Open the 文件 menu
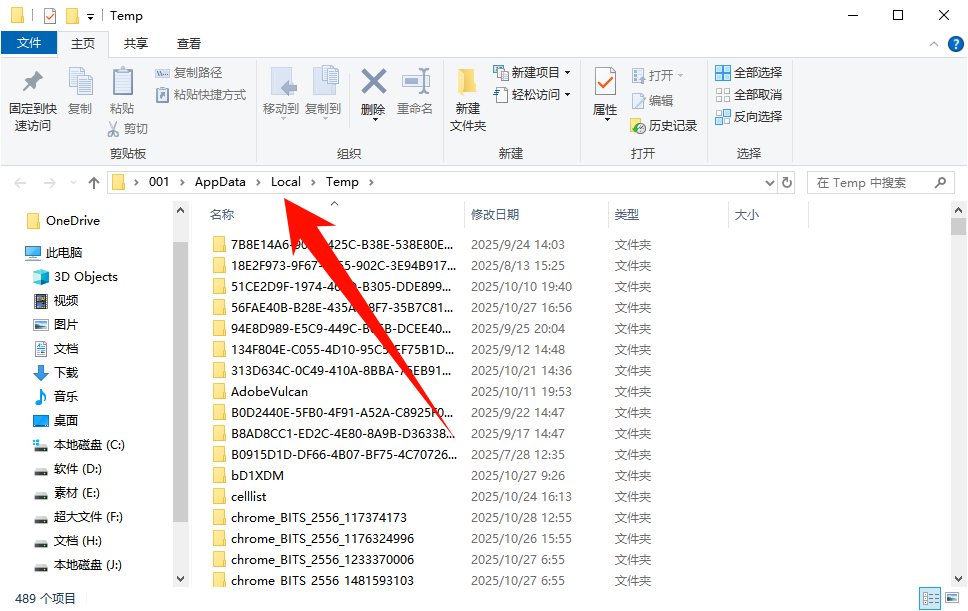The width and height of the screenshot is (968, 611). [x=30, y=43]
